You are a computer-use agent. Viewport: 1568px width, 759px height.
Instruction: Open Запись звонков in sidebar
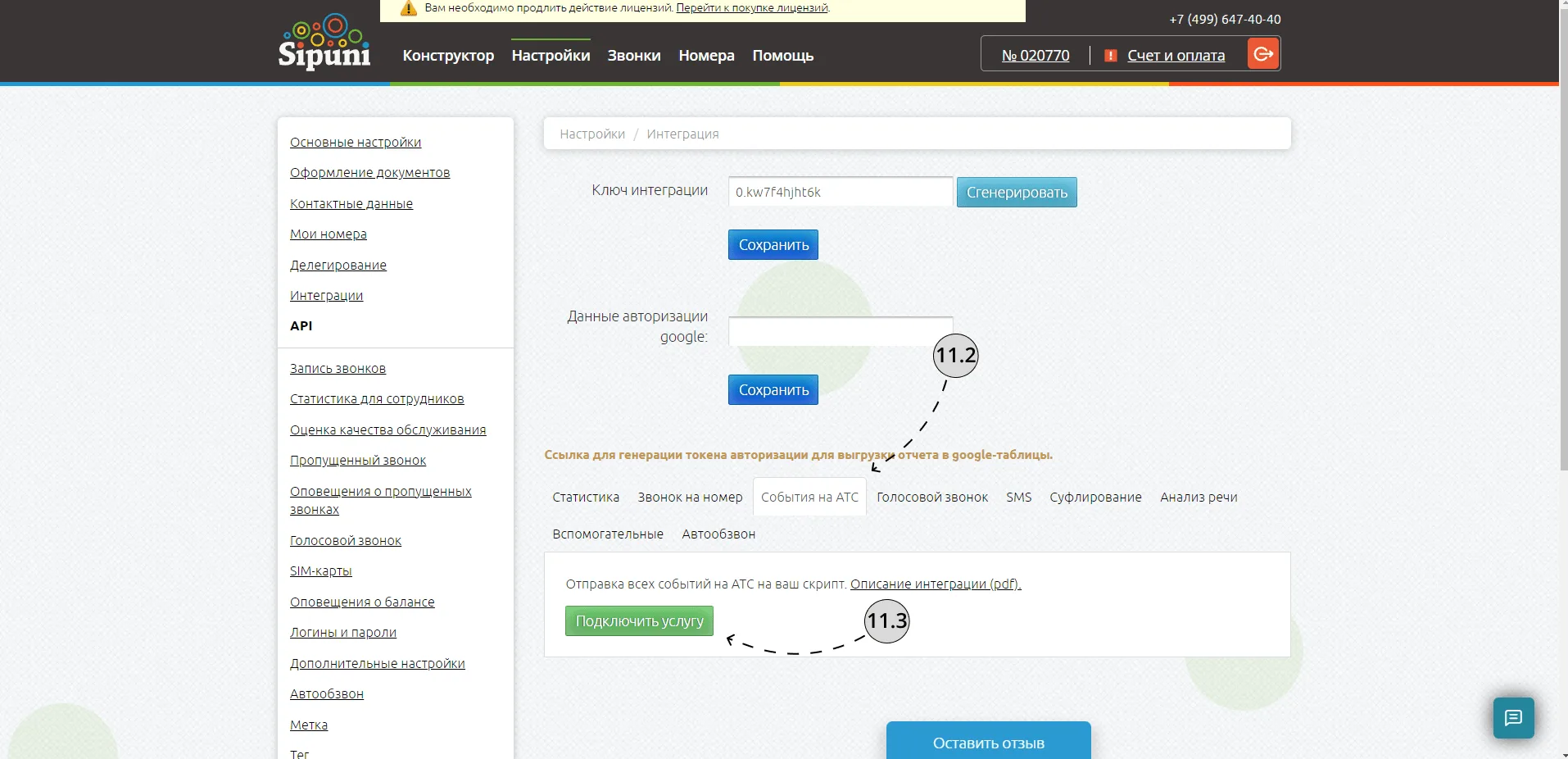pos(338,368)
